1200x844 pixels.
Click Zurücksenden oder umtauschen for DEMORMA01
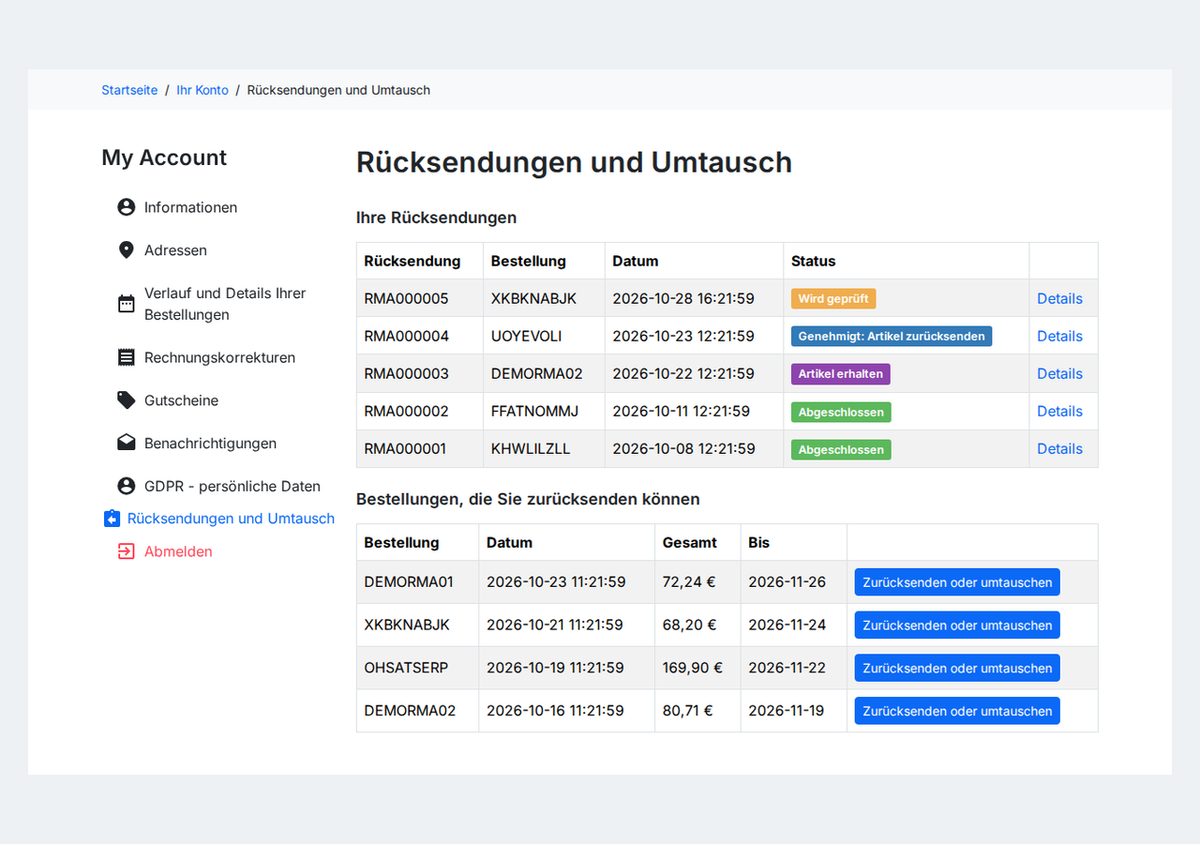click(x=957, y=582)
